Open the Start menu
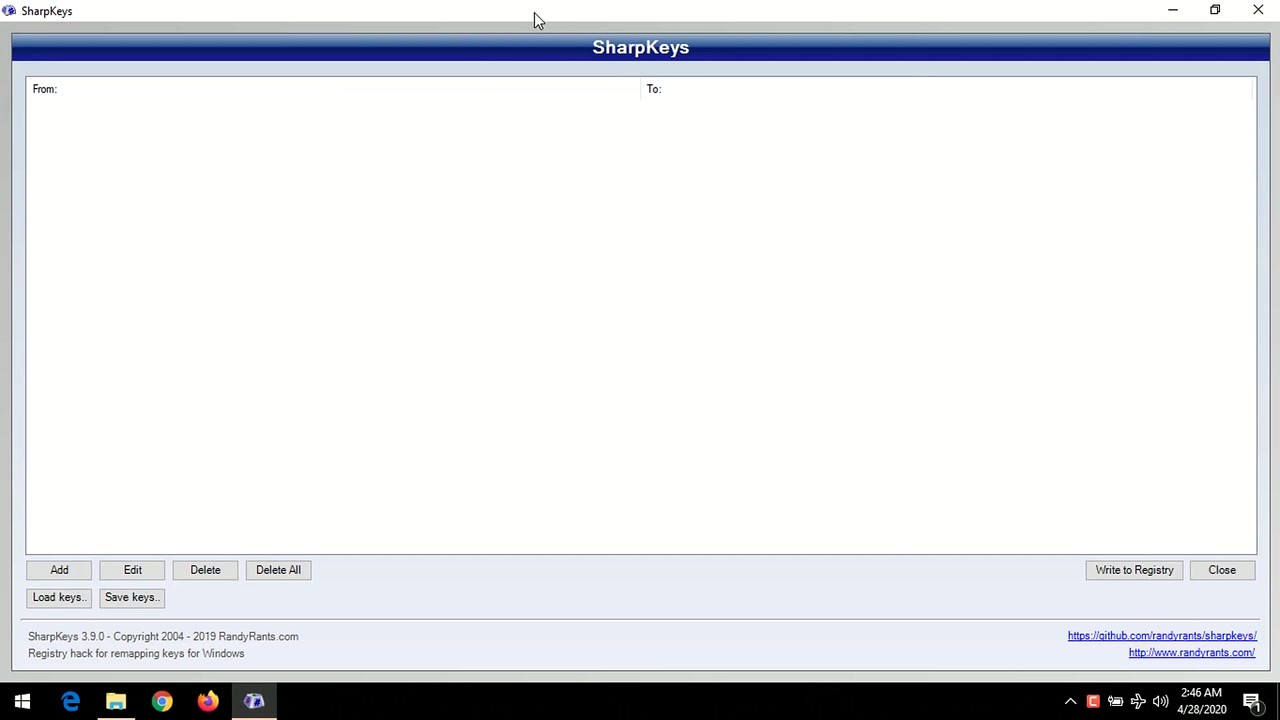The height and width of the screenshot is (720, 1280). [22, 700]
